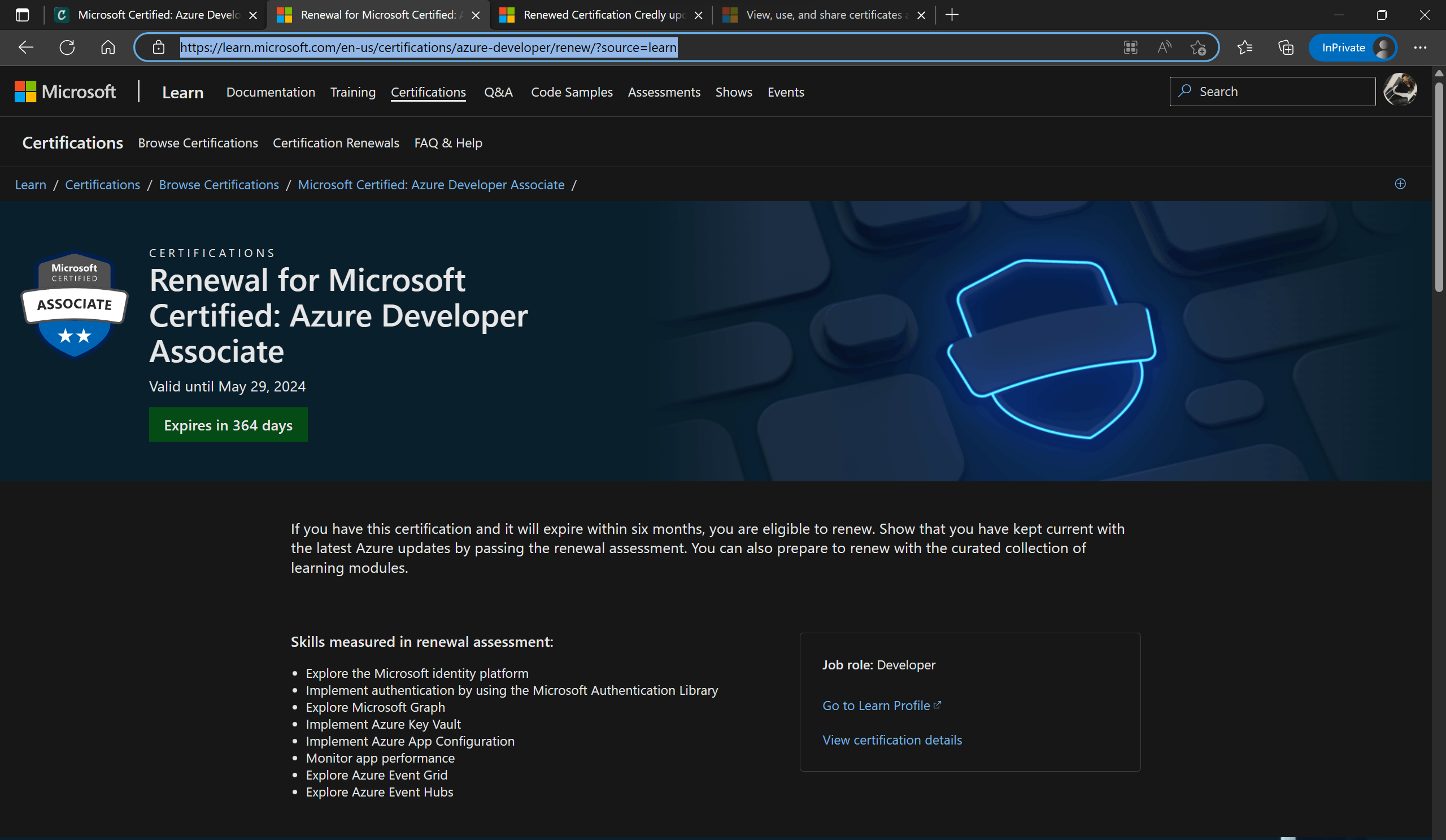The image size is (1446, 840).
Task: Select Certifications in the top navigation
Action: point(428,92)
